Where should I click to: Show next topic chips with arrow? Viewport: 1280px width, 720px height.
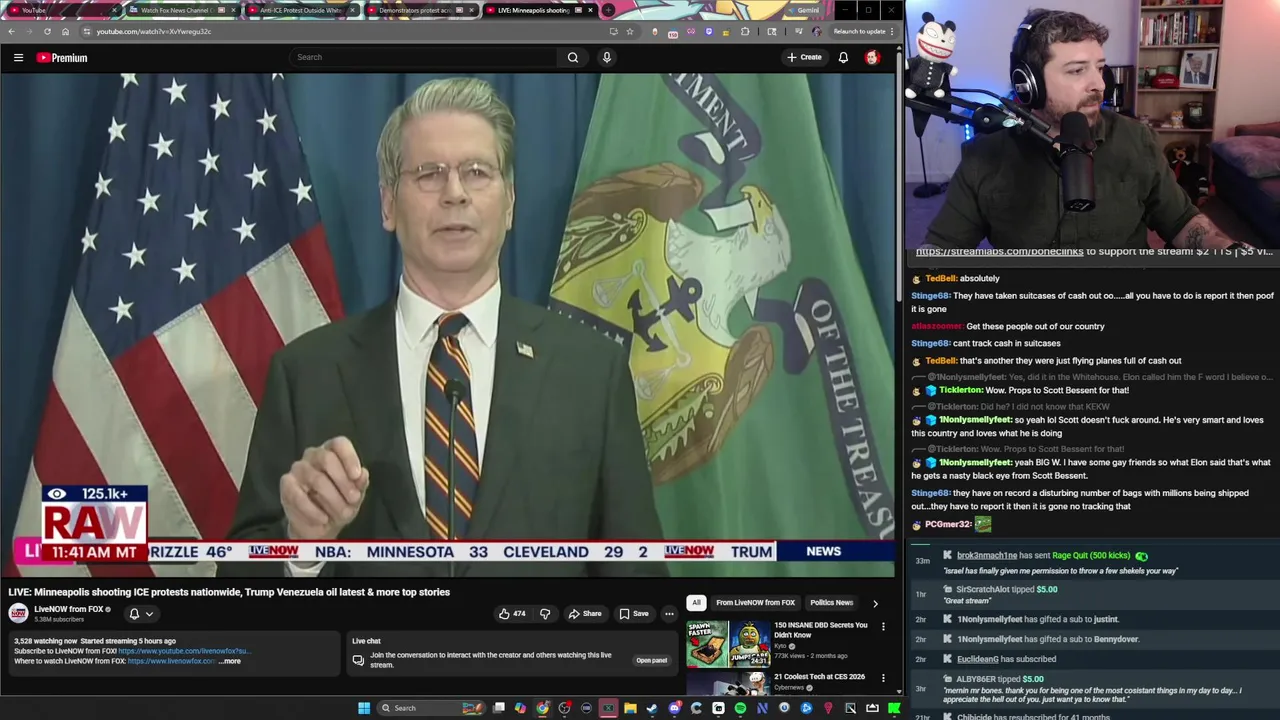[x=875, y=603]
